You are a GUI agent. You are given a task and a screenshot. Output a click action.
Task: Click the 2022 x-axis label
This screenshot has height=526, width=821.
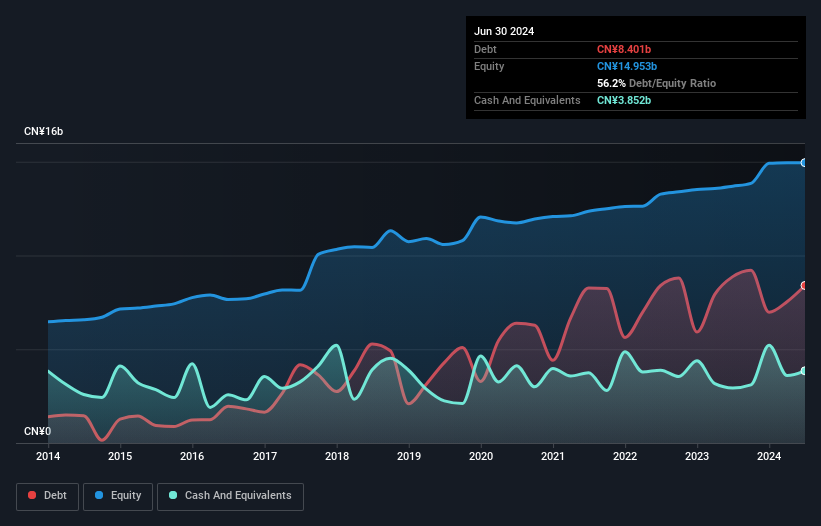[625, 456]
